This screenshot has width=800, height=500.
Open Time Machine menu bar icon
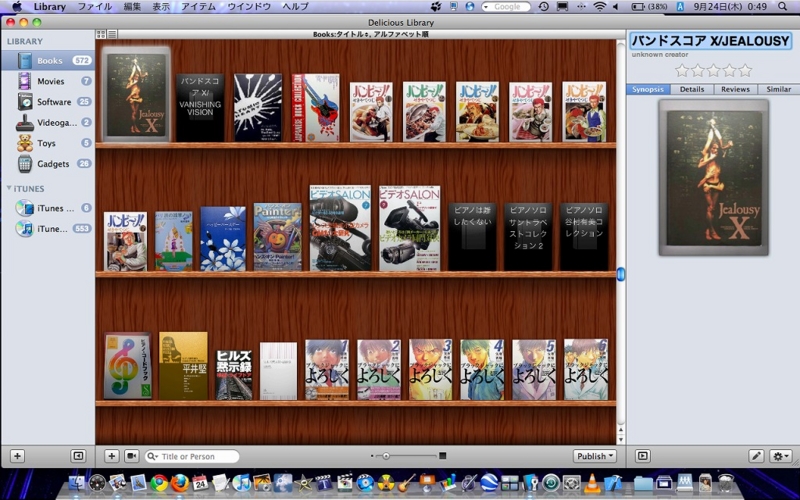click(x=543, y=7)
